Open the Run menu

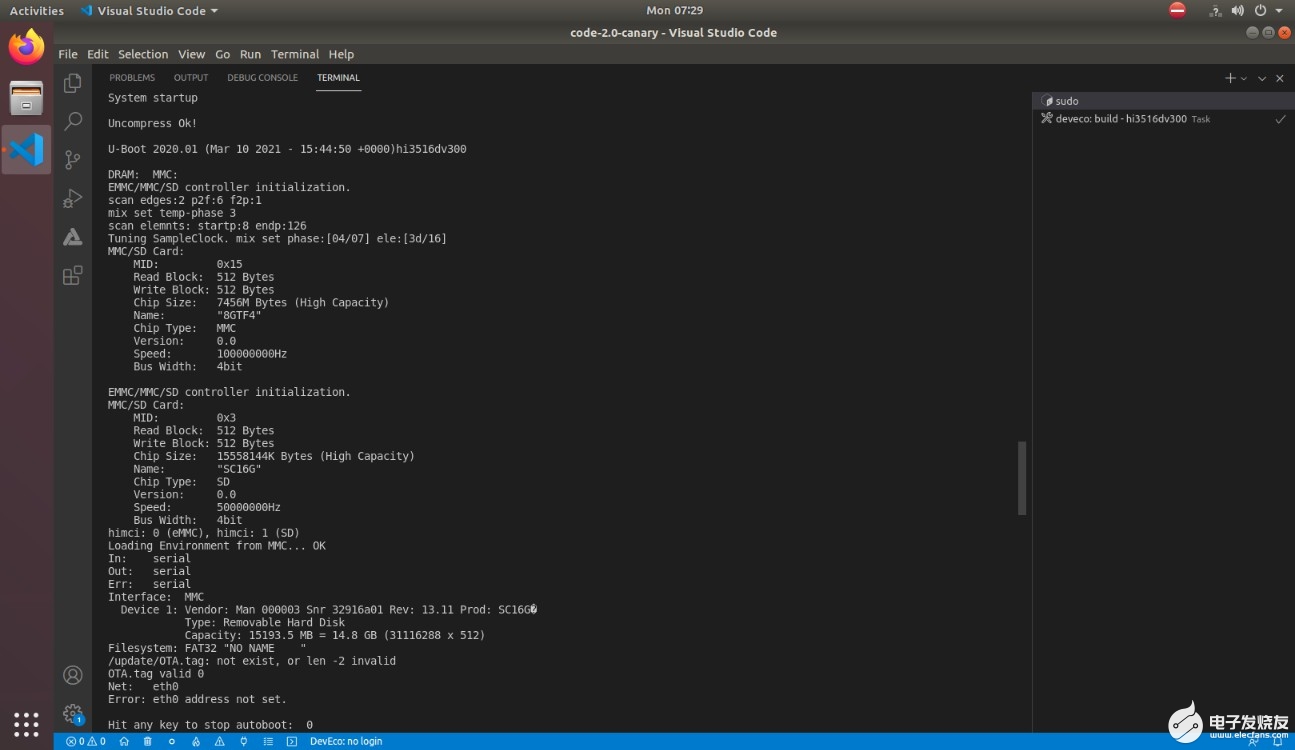[x=250, y=54]
